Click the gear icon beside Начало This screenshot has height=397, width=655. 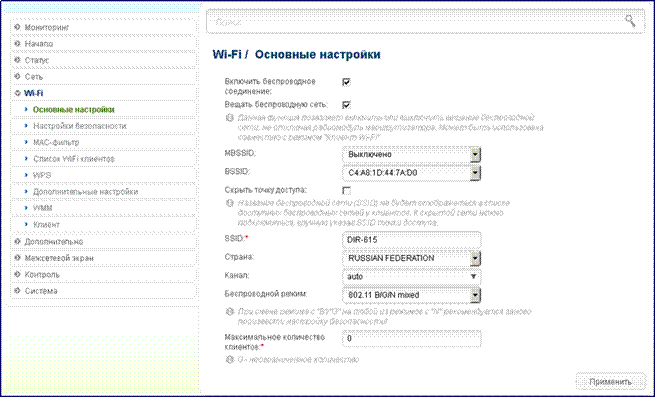17,43
